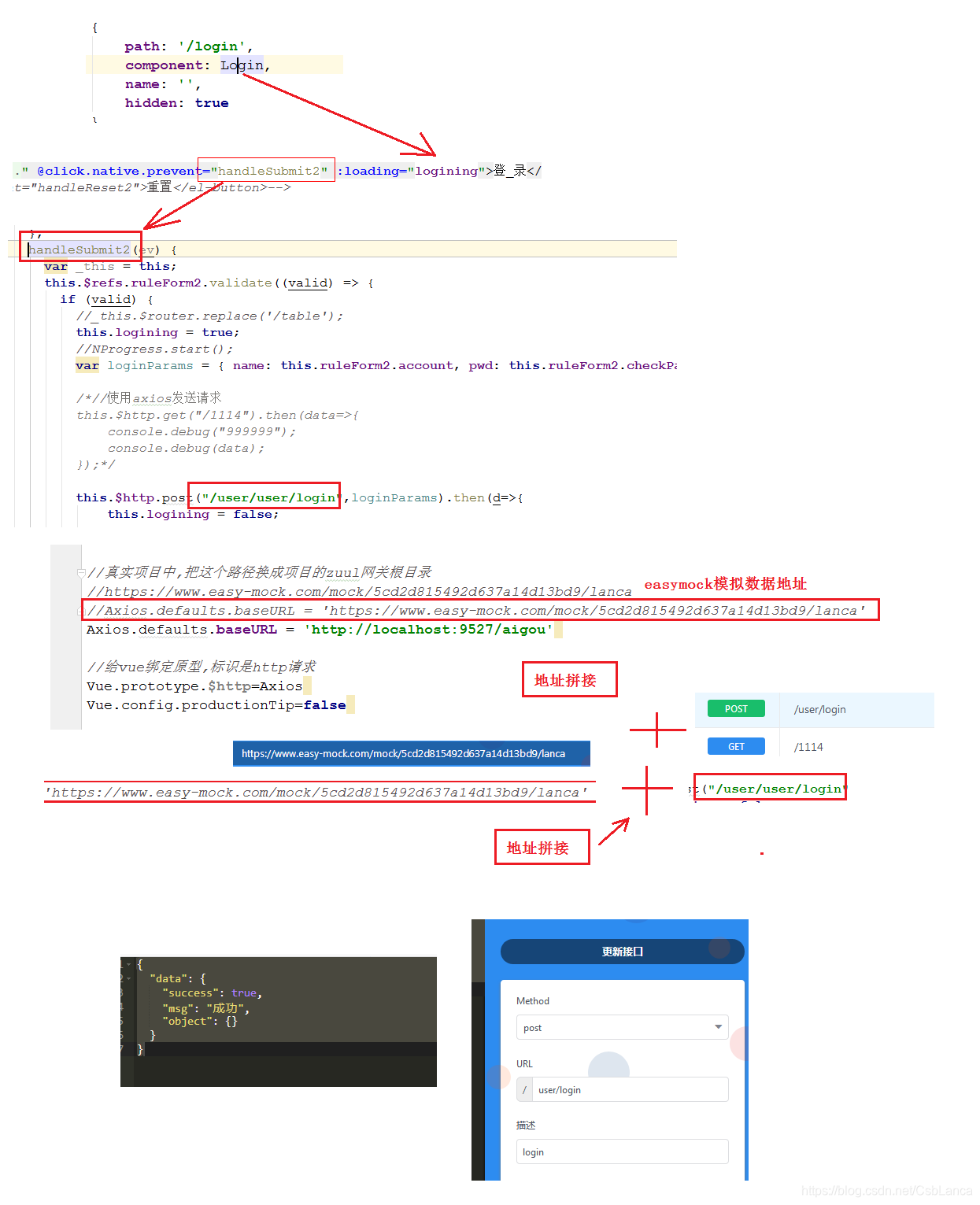The height and width of the screenshot is (1205, 980).
Task: Open the Method dropdown showing post
Action: (622, 1027)
